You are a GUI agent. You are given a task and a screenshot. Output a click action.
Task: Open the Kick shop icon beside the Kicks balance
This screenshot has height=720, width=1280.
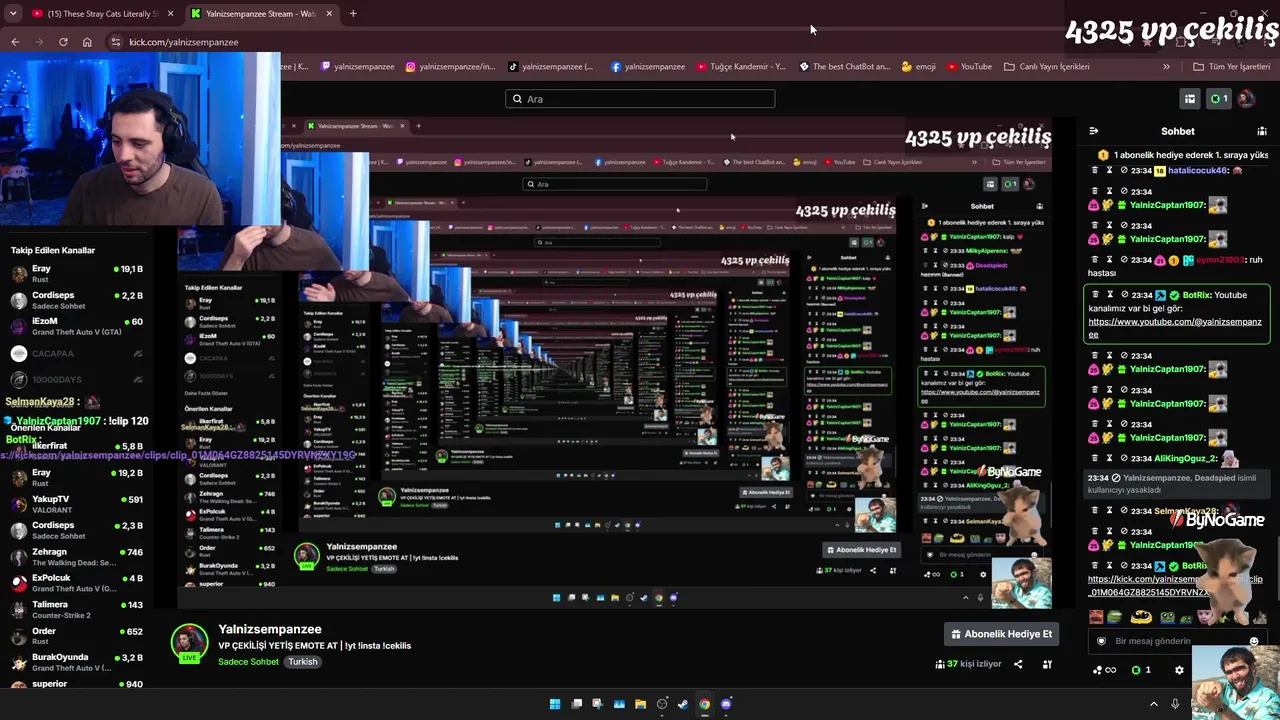1190,99
